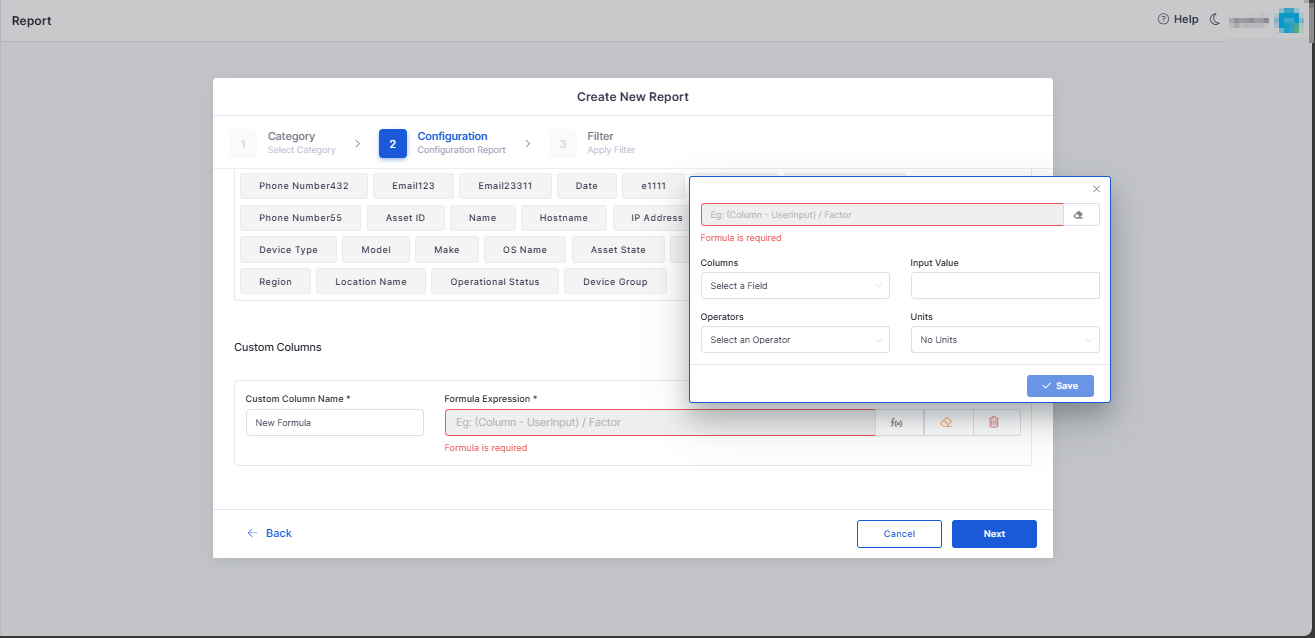Close the formula popup with X
The width and height of the screenshot is (1315, 638).
[x=1096, y=189]
